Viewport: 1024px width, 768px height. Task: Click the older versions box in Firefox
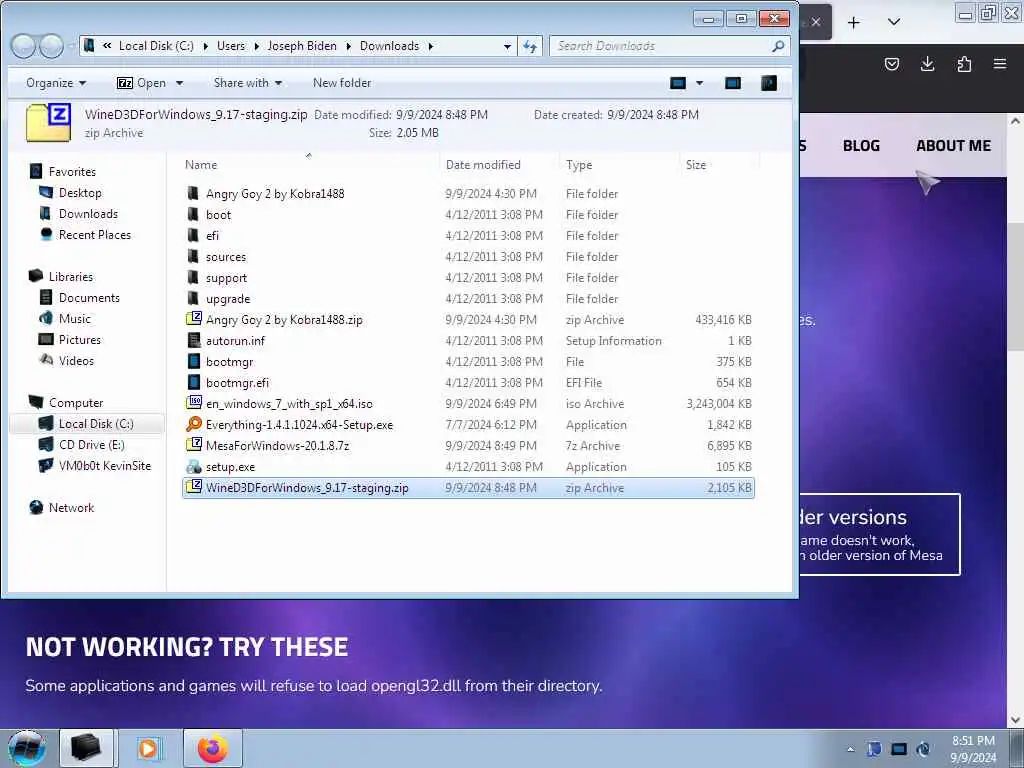[879, 535]
